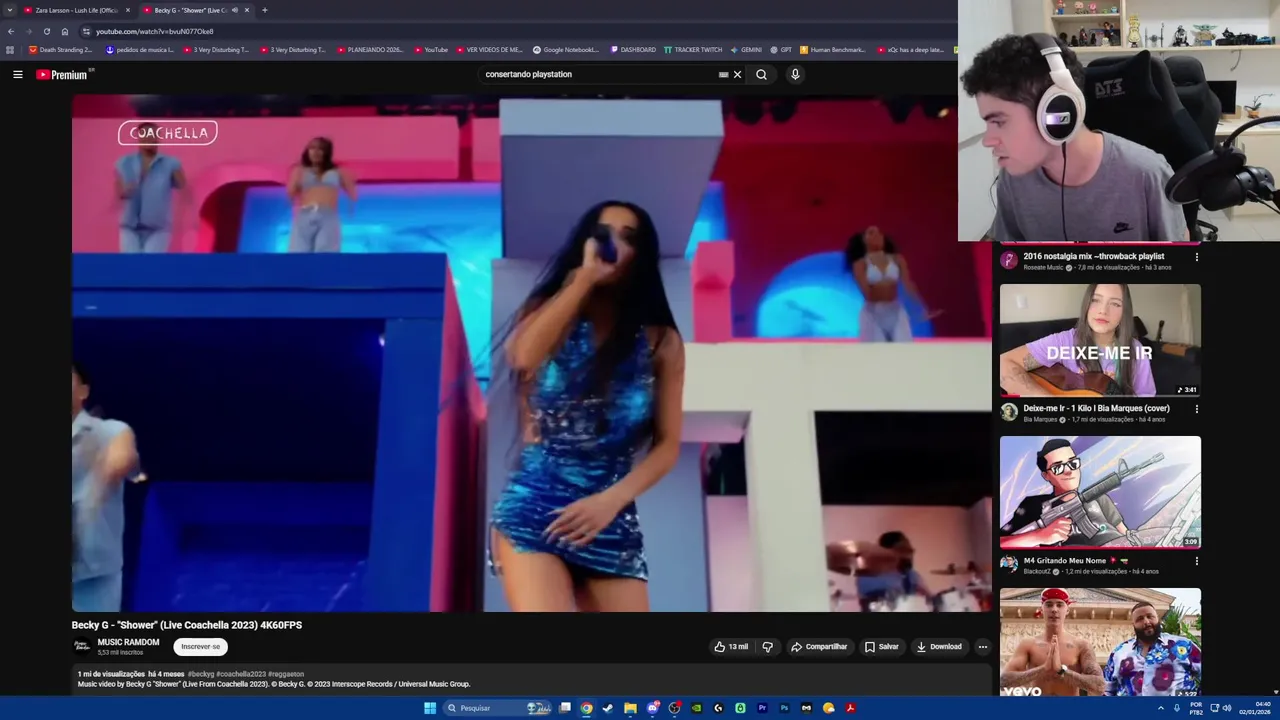Reload the current page

coord(46,31)
